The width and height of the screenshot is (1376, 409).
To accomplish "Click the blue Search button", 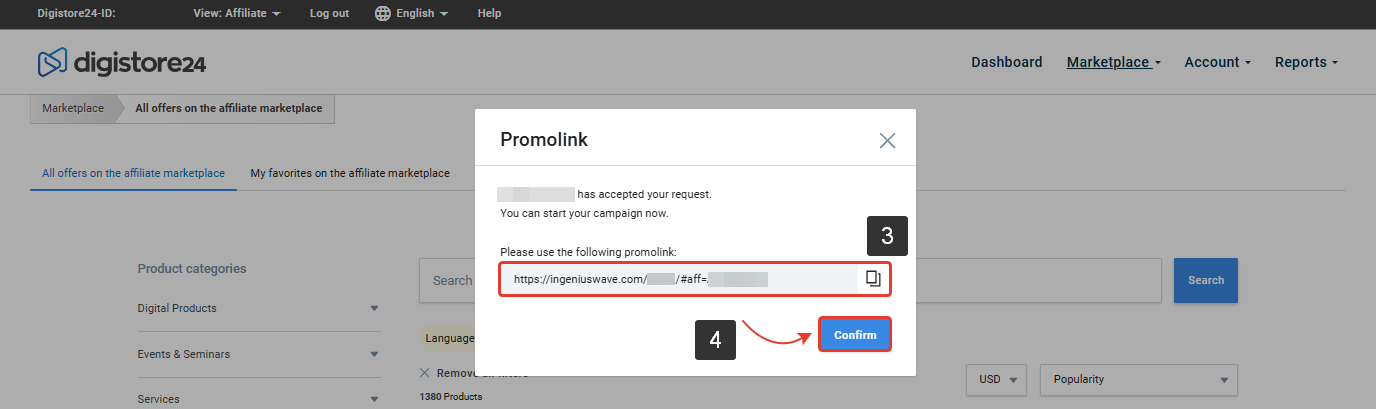I will tap(1205, 280).
